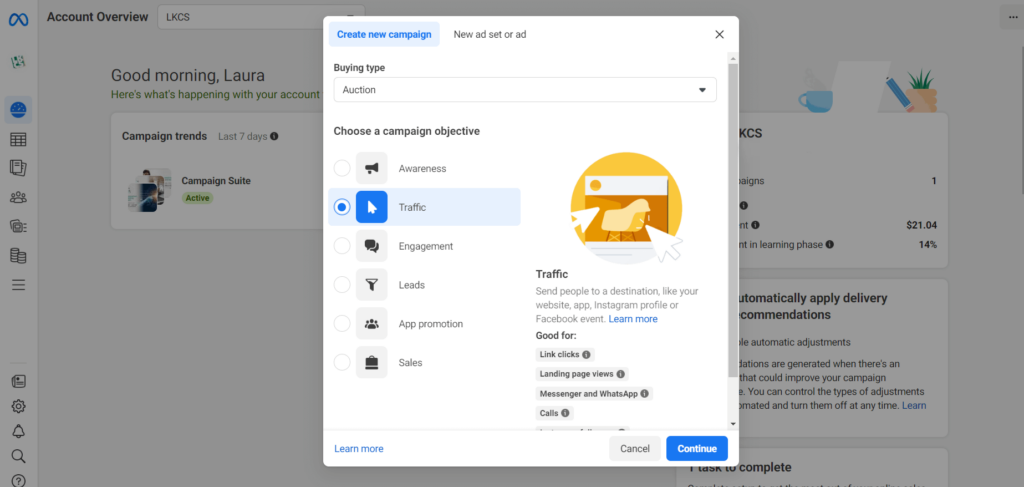Click the App promotion people icon
The height and width of the screenshot is (487, 1024).
[x=371, y=324]
